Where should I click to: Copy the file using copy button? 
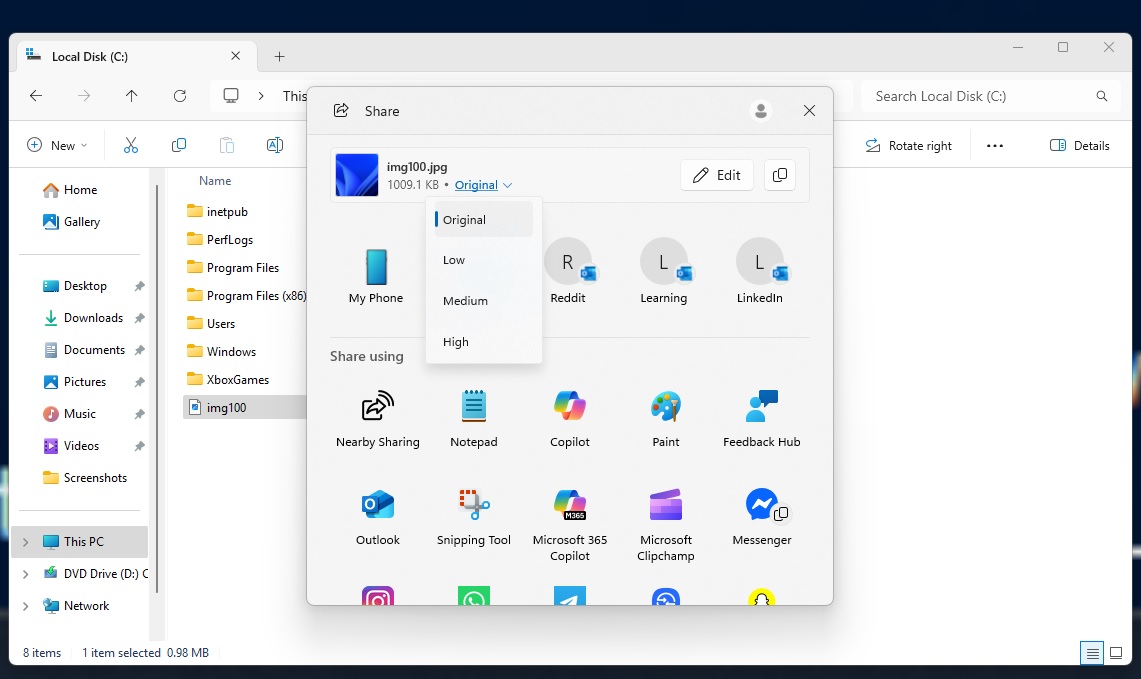pyautogui.click(x=780, y=175)
